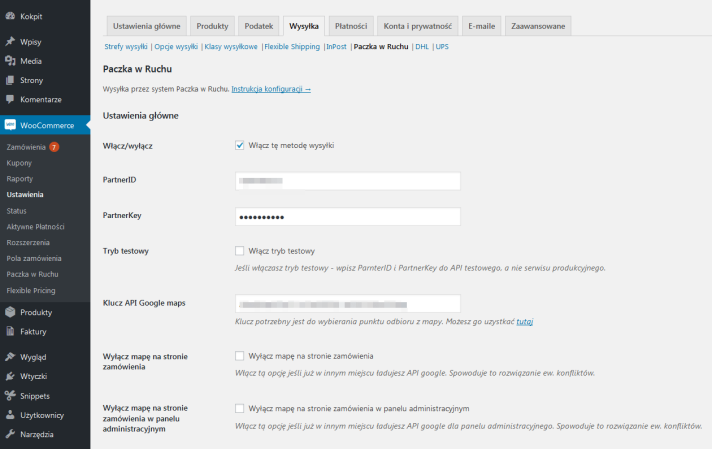The width and height of the screenshot is (712, 449).
Task: Click the Narzędzia wrench icon
Action: point(10,434)
